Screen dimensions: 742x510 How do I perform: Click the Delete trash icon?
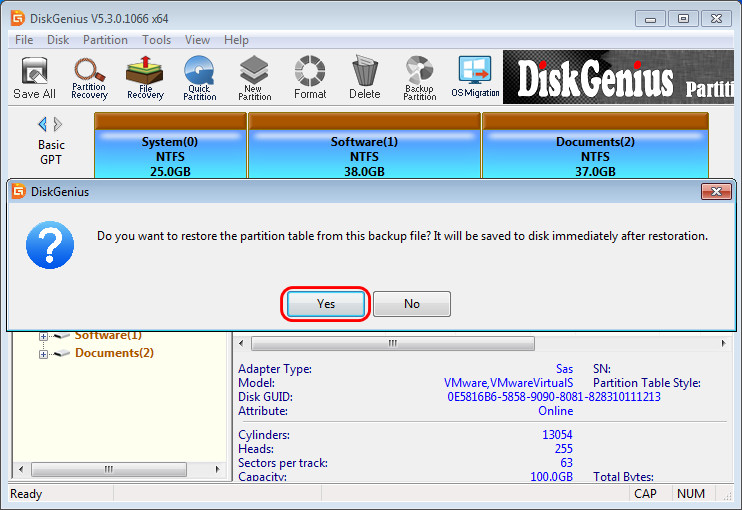pos(365,78)
